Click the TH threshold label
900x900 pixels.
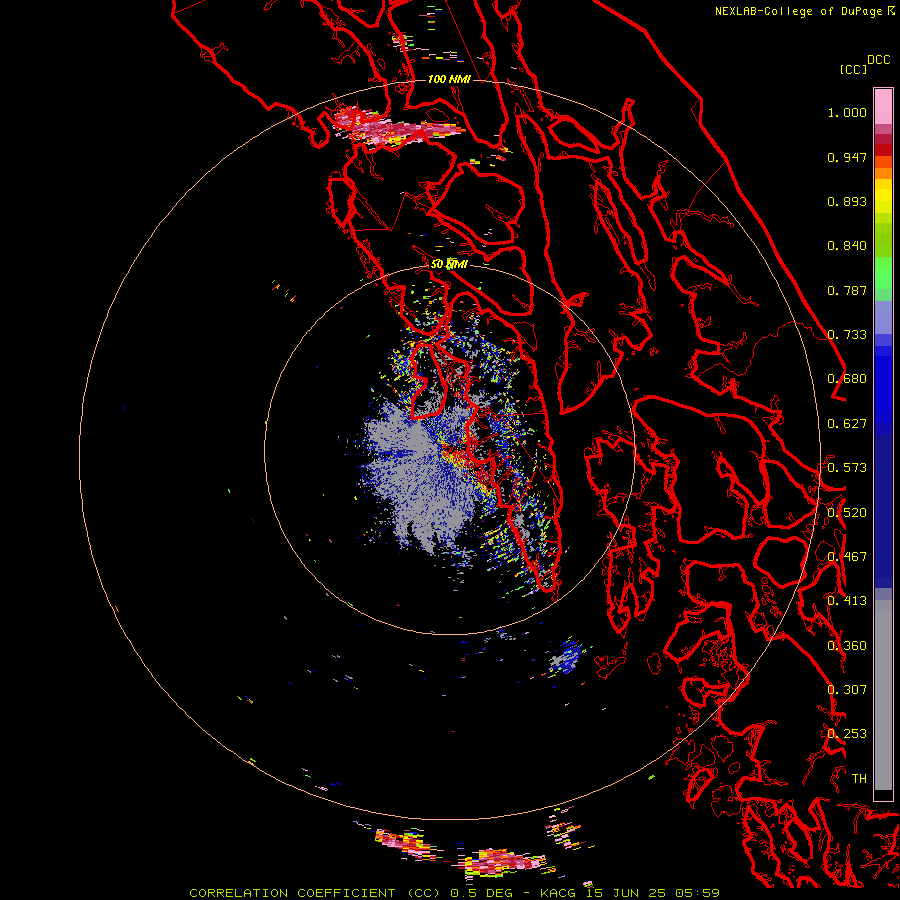point(859,779)
